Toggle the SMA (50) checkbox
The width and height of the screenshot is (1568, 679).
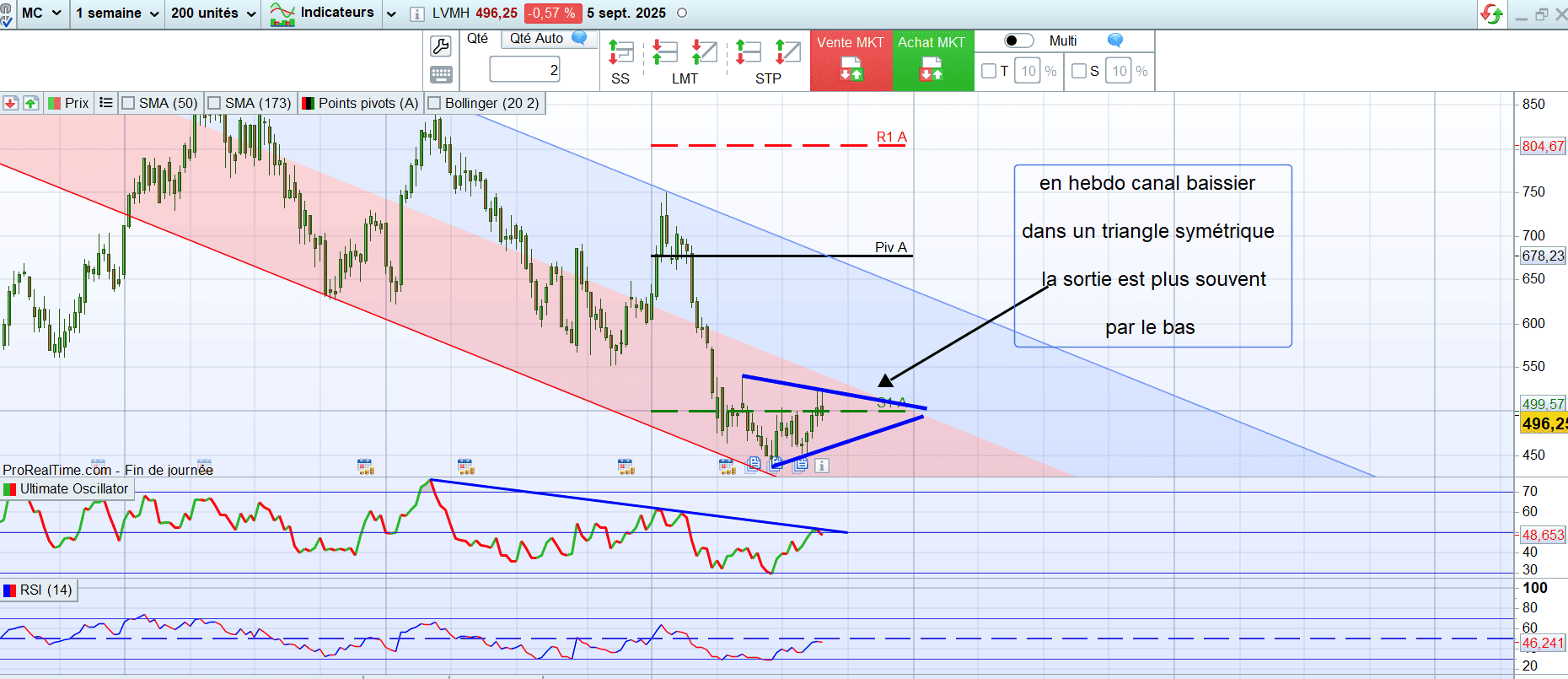click(x=128, y=103)
